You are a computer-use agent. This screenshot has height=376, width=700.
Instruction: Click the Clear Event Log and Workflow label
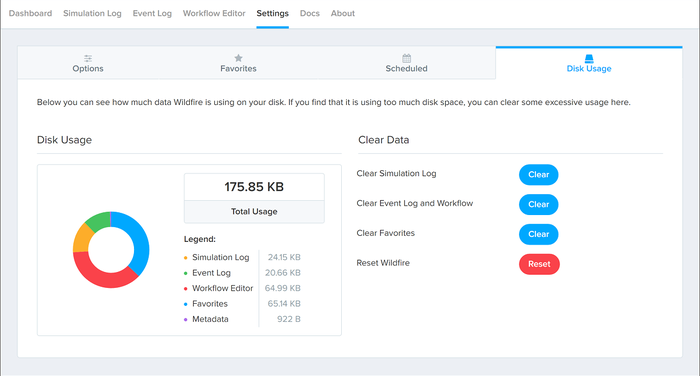coord(415,203)
